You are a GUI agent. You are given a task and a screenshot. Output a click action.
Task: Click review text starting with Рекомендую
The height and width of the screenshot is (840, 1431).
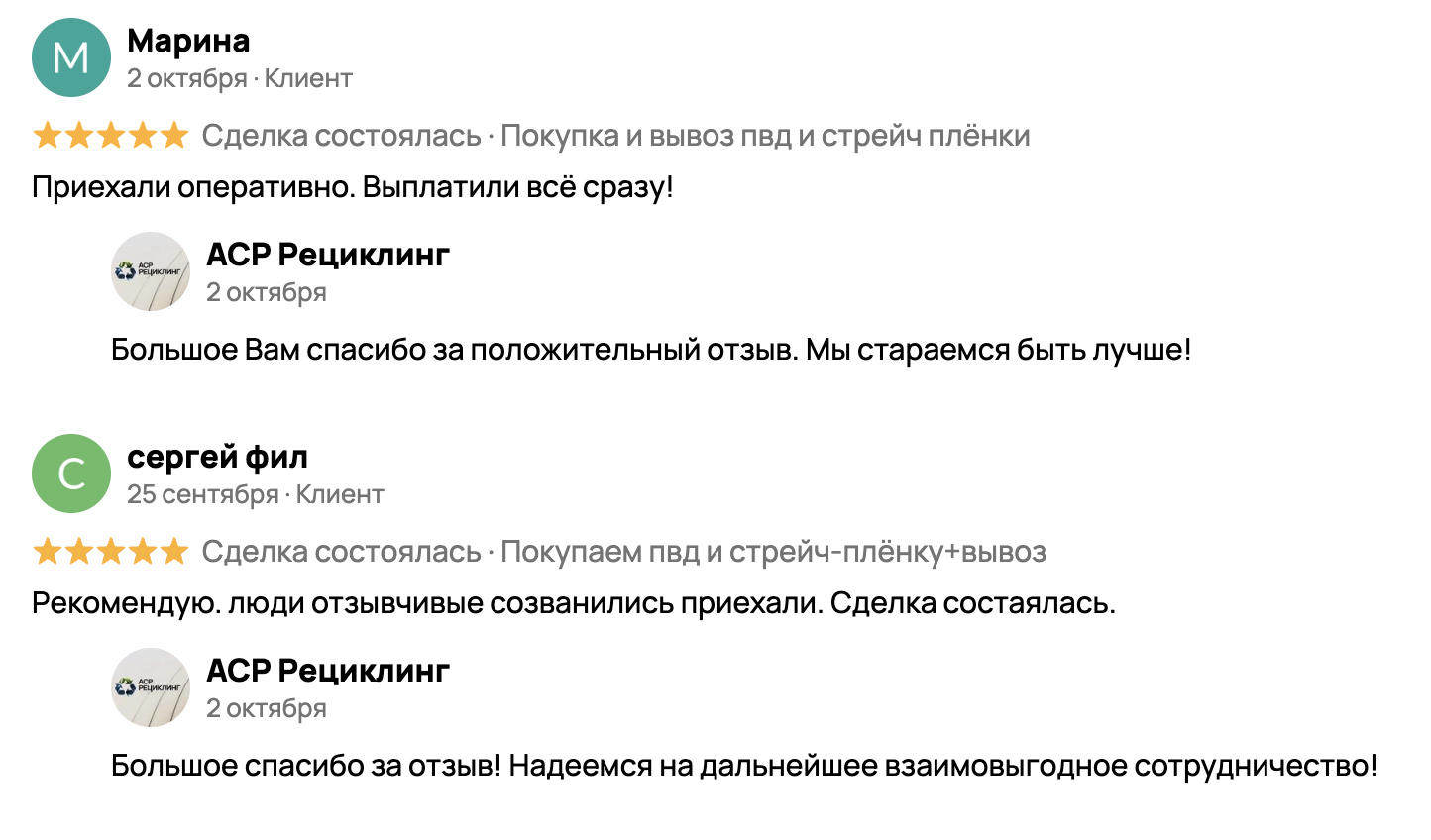tap(573, 603)
